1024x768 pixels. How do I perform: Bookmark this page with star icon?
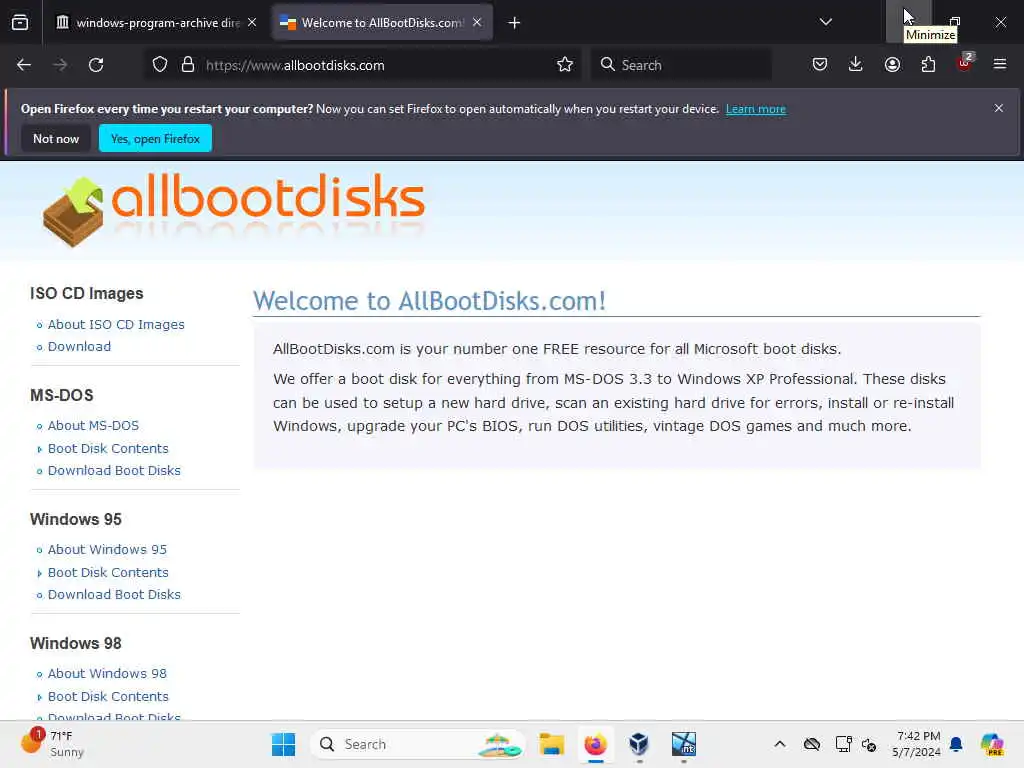(565, 65)
